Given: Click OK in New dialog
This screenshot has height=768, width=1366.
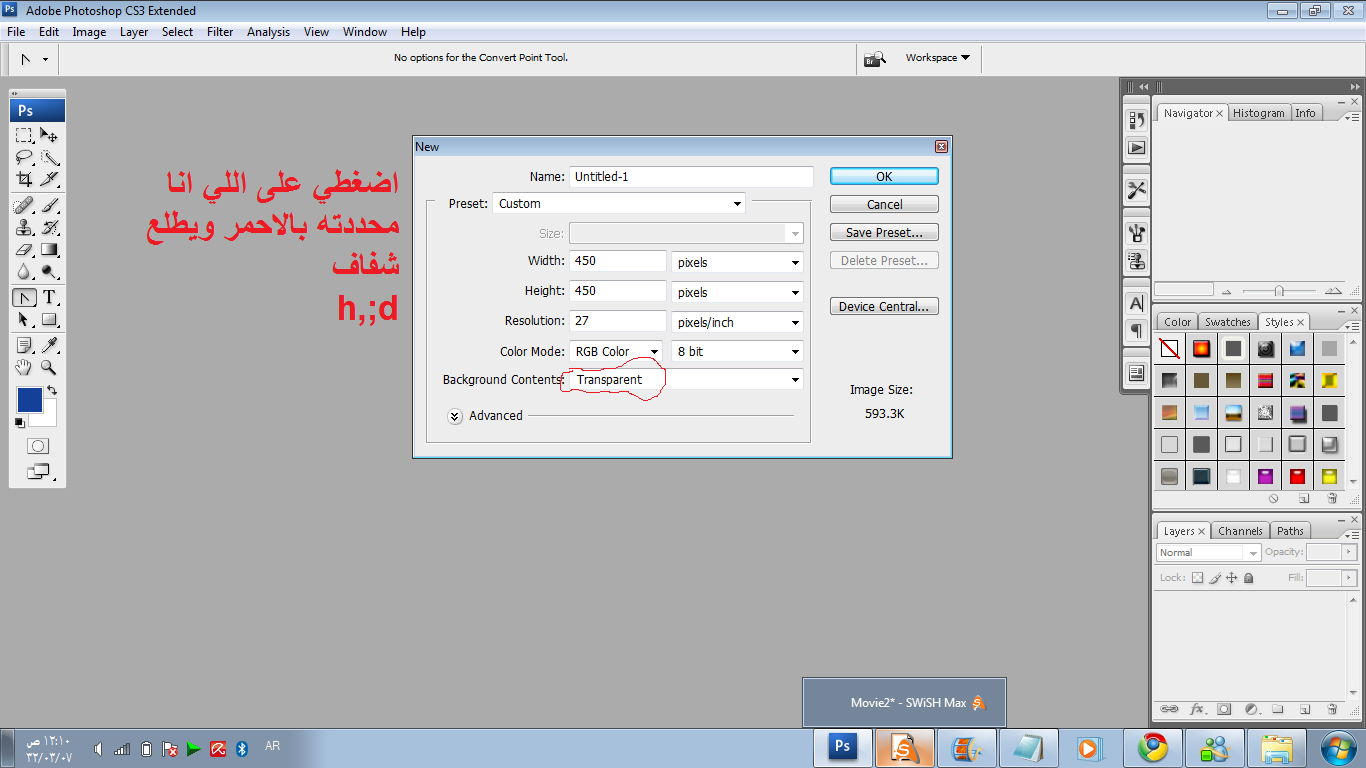Looking at the screenshot, I should pos(884,176).
